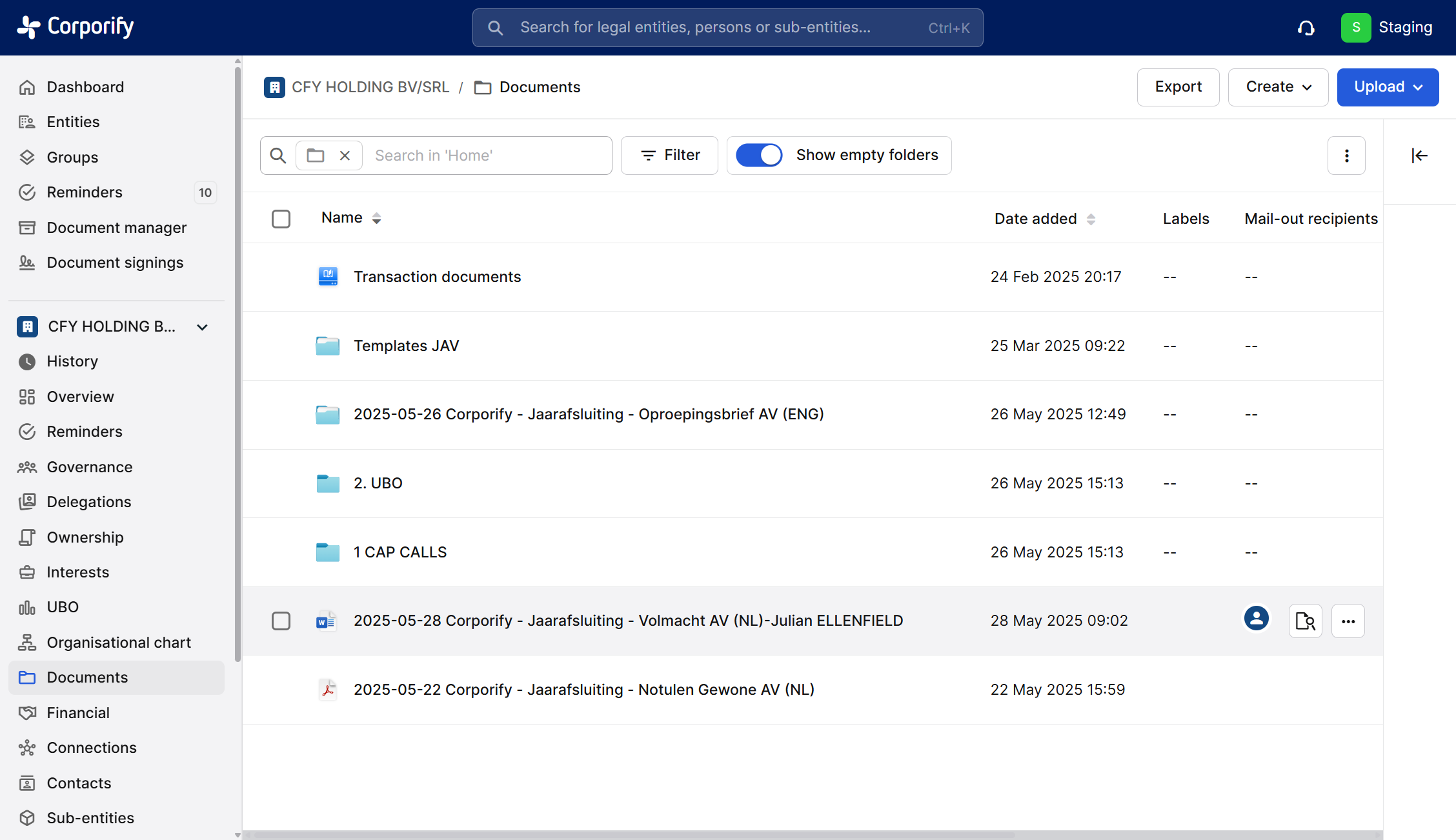Click the Corporify logo
Viewport: 1456px width, 840px height.
pos(76,27)
